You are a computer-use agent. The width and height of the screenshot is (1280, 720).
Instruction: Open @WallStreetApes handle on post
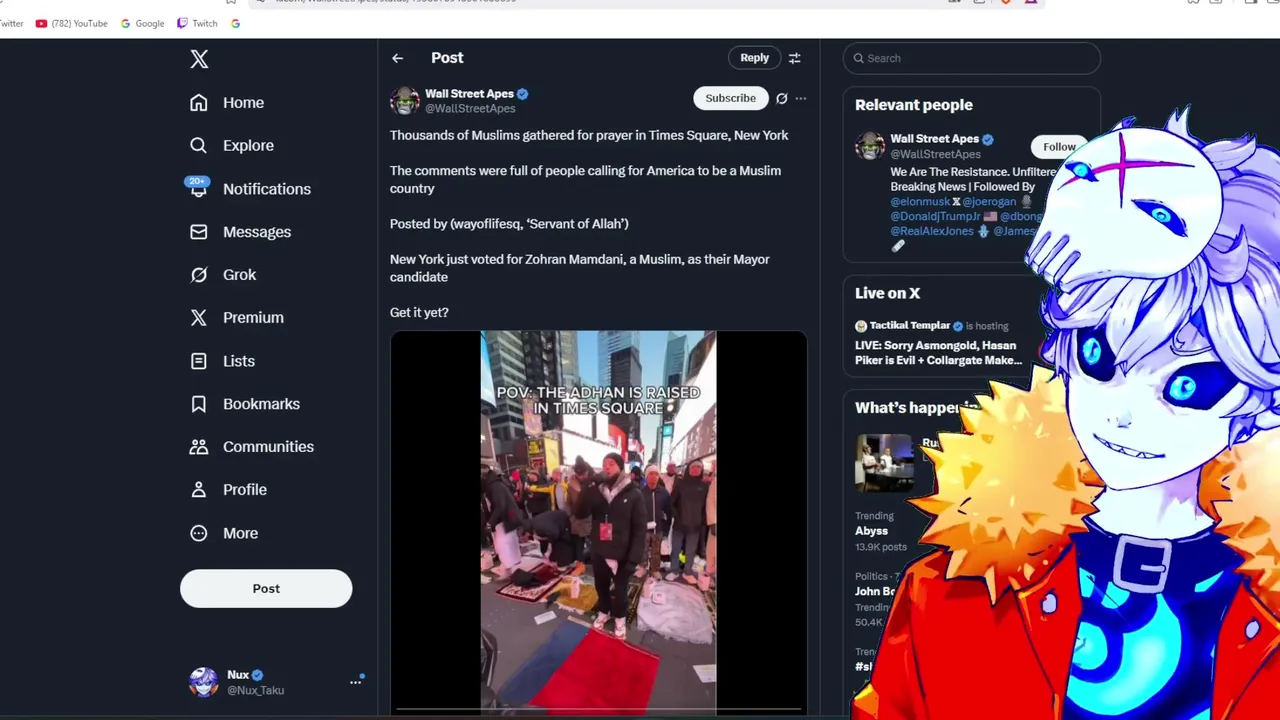[x=470, y=109]
